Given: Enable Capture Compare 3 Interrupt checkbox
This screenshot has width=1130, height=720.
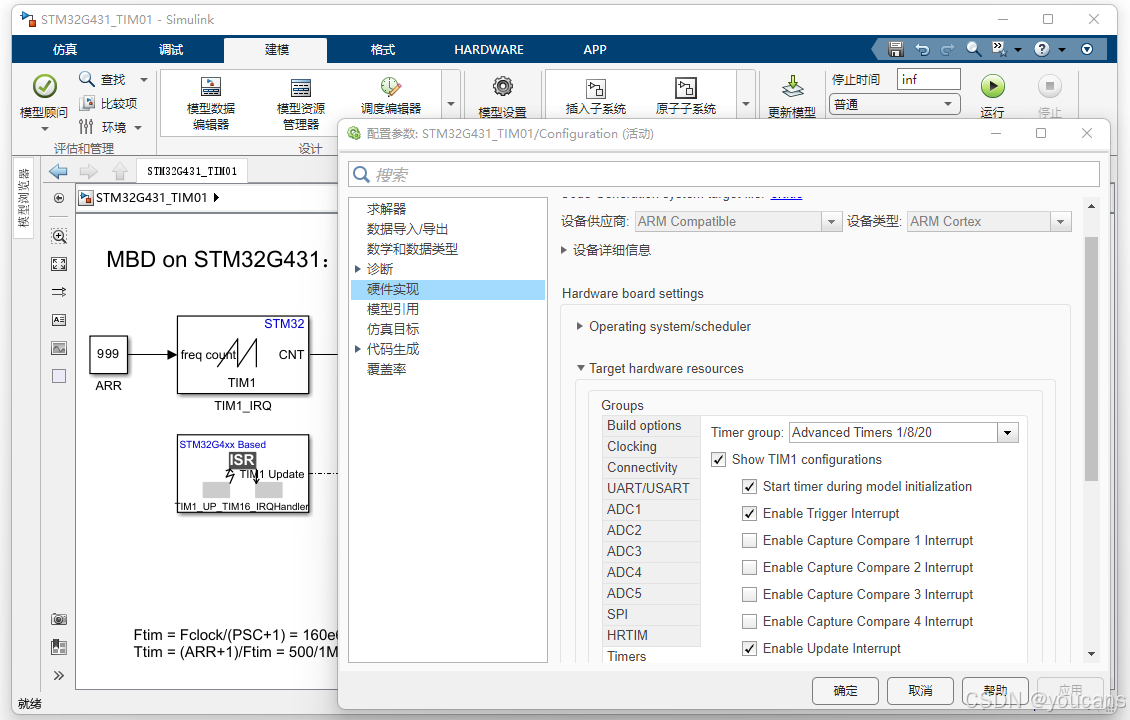Looking at the screenshot, I should pos(749,595).
